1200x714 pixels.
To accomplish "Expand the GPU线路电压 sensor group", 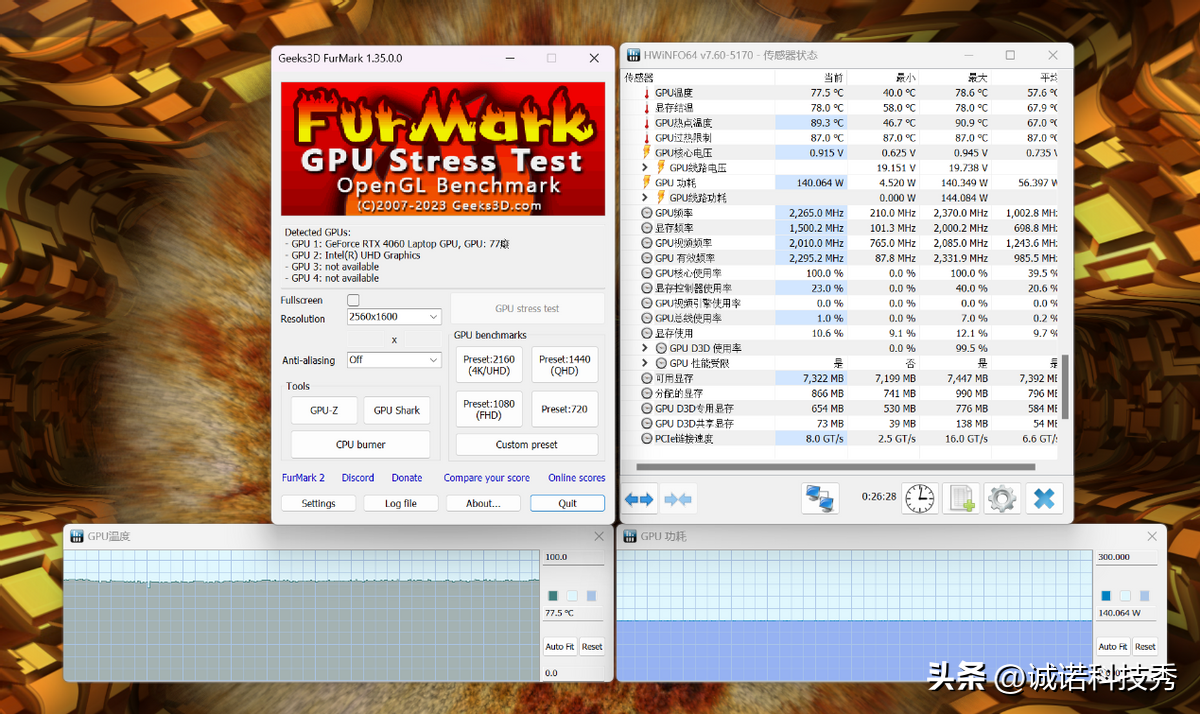I will (646, 168).
